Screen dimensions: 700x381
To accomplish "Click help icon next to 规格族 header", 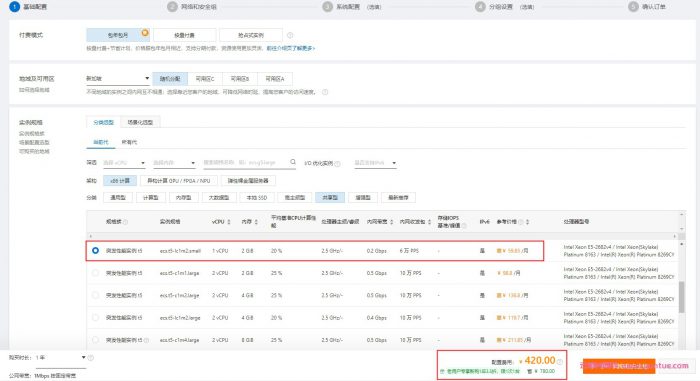I will click(x=125, y=222).
